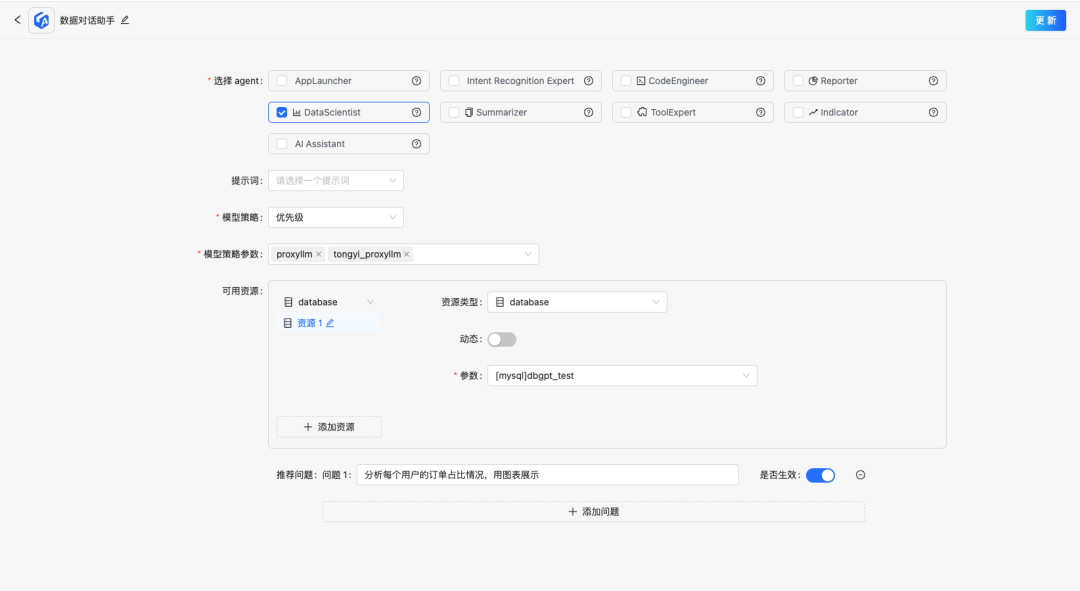This screenshot has width=1080, height=591.
Task: Open the 提示词 dropdown
Action: (x=335, y=180)
